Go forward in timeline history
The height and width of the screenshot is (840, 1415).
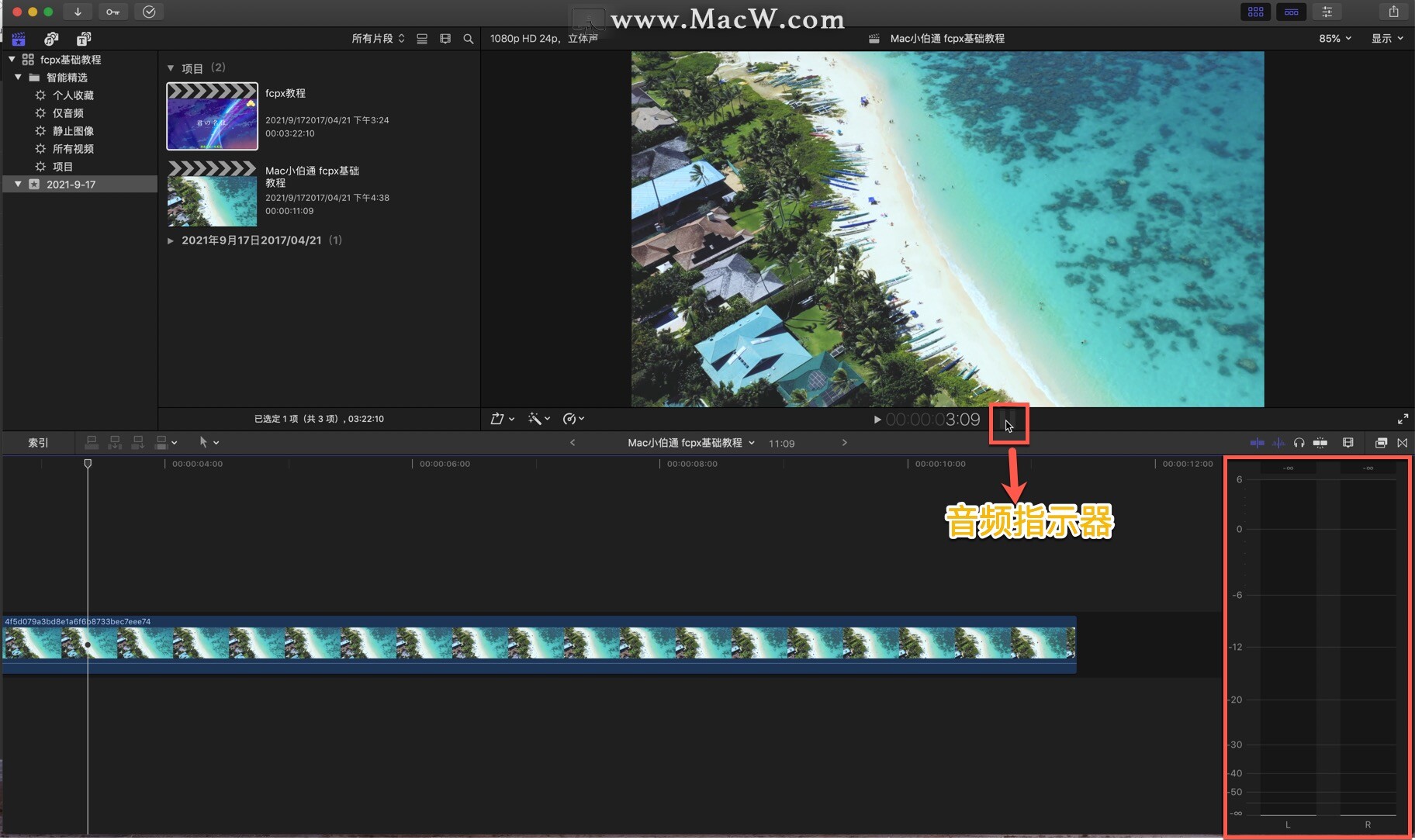tap(844, 443)
